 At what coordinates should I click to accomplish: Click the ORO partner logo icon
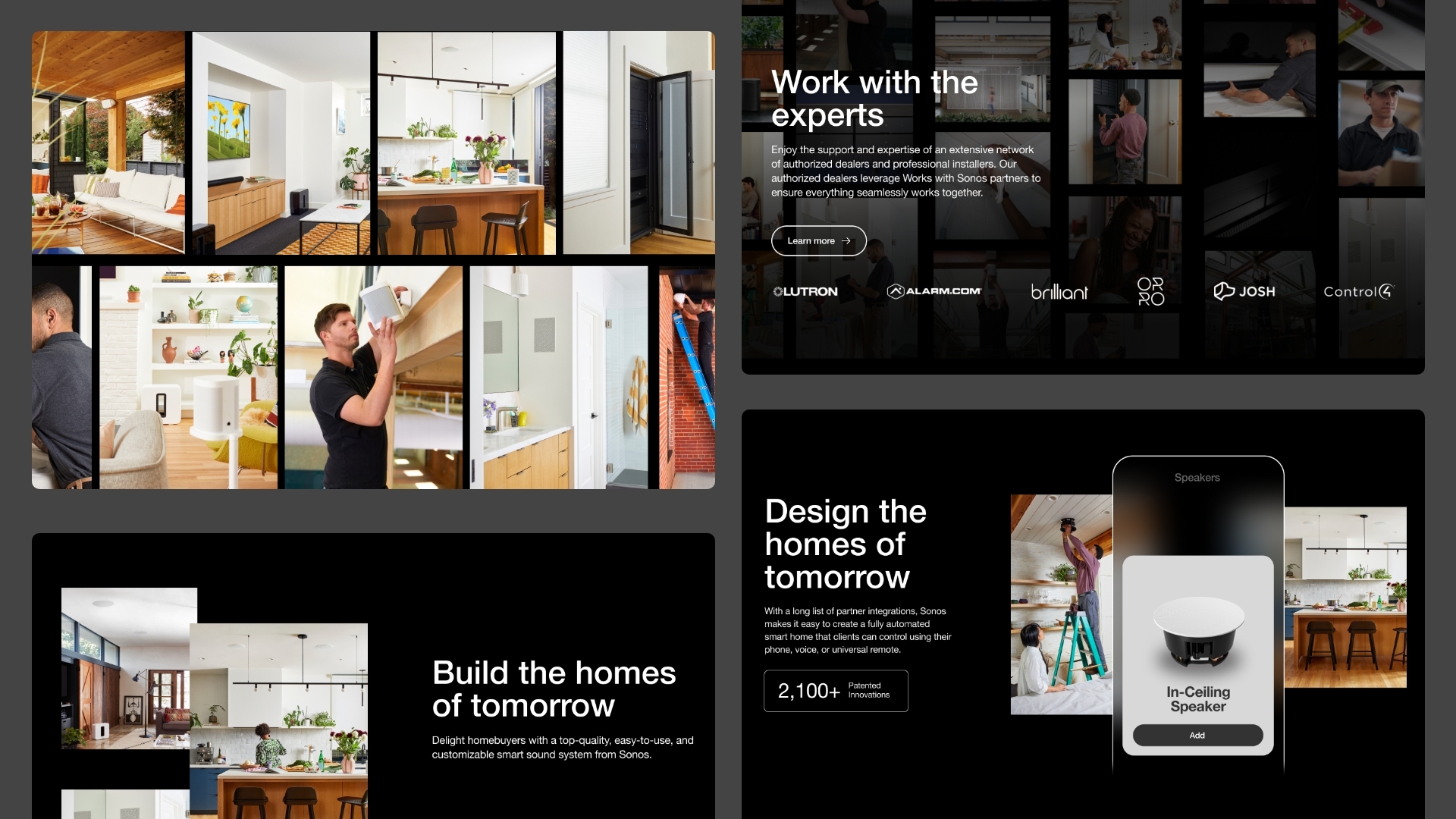click(1150, 291)
